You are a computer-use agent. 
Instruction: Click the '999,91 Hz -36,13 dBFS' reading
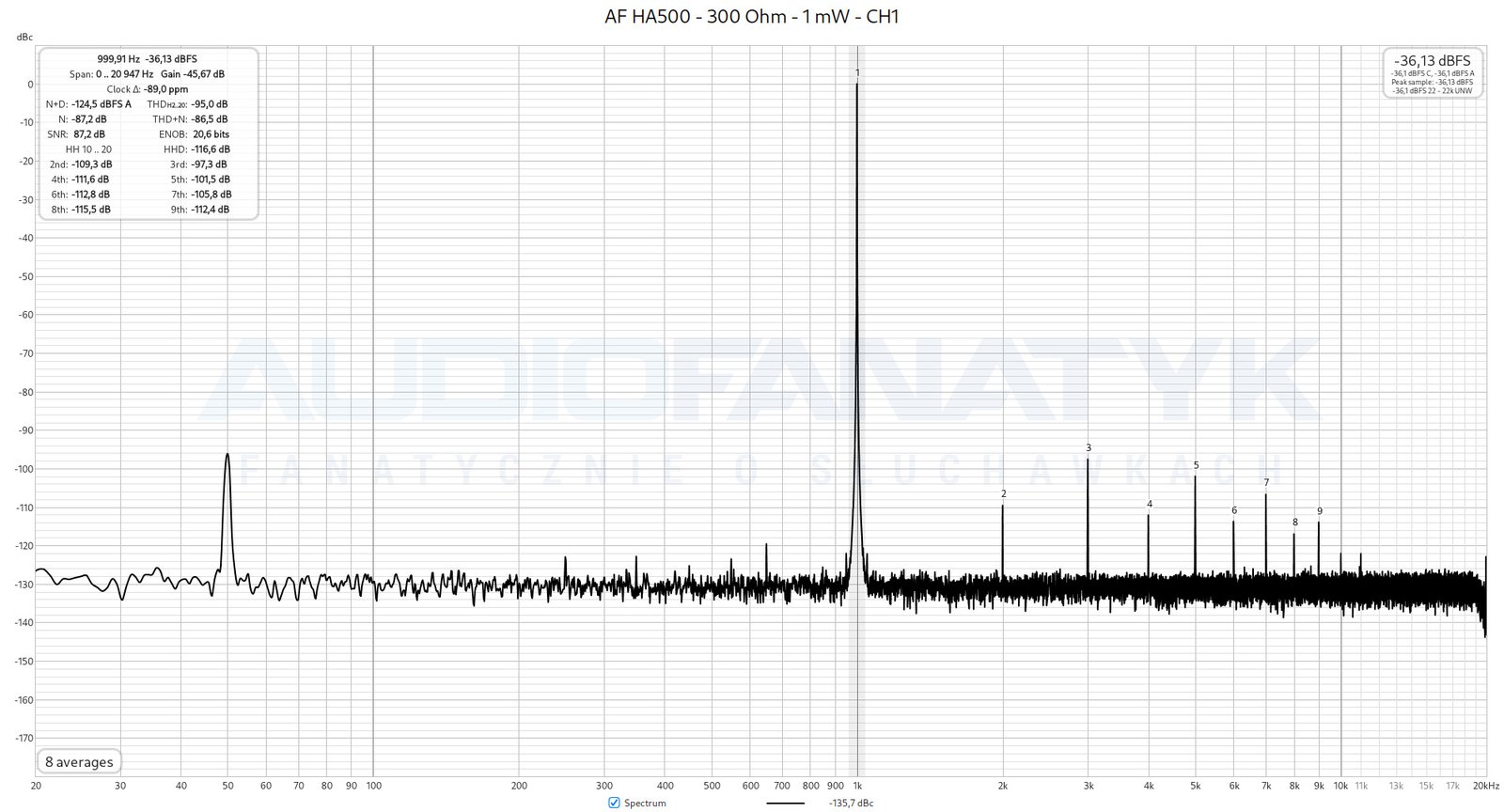click(x=147, y=59)
